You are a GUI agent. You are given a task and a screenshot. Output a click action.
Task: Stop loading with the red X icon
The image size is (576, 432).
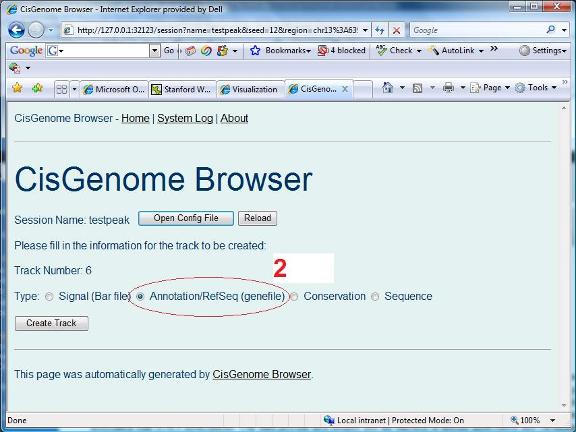[396, 30]
